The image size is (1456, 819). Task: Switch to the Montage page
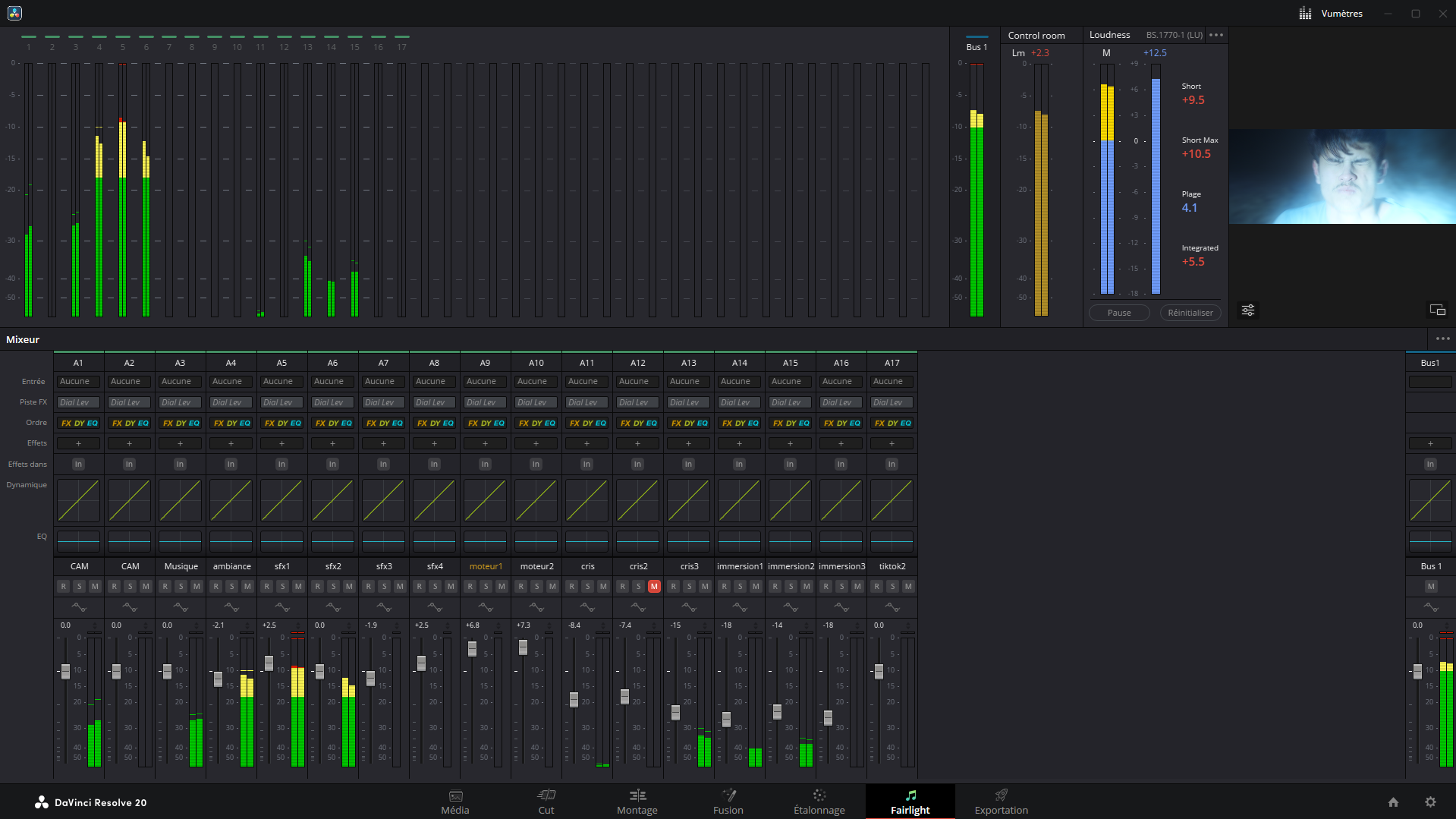coord(637,802)
